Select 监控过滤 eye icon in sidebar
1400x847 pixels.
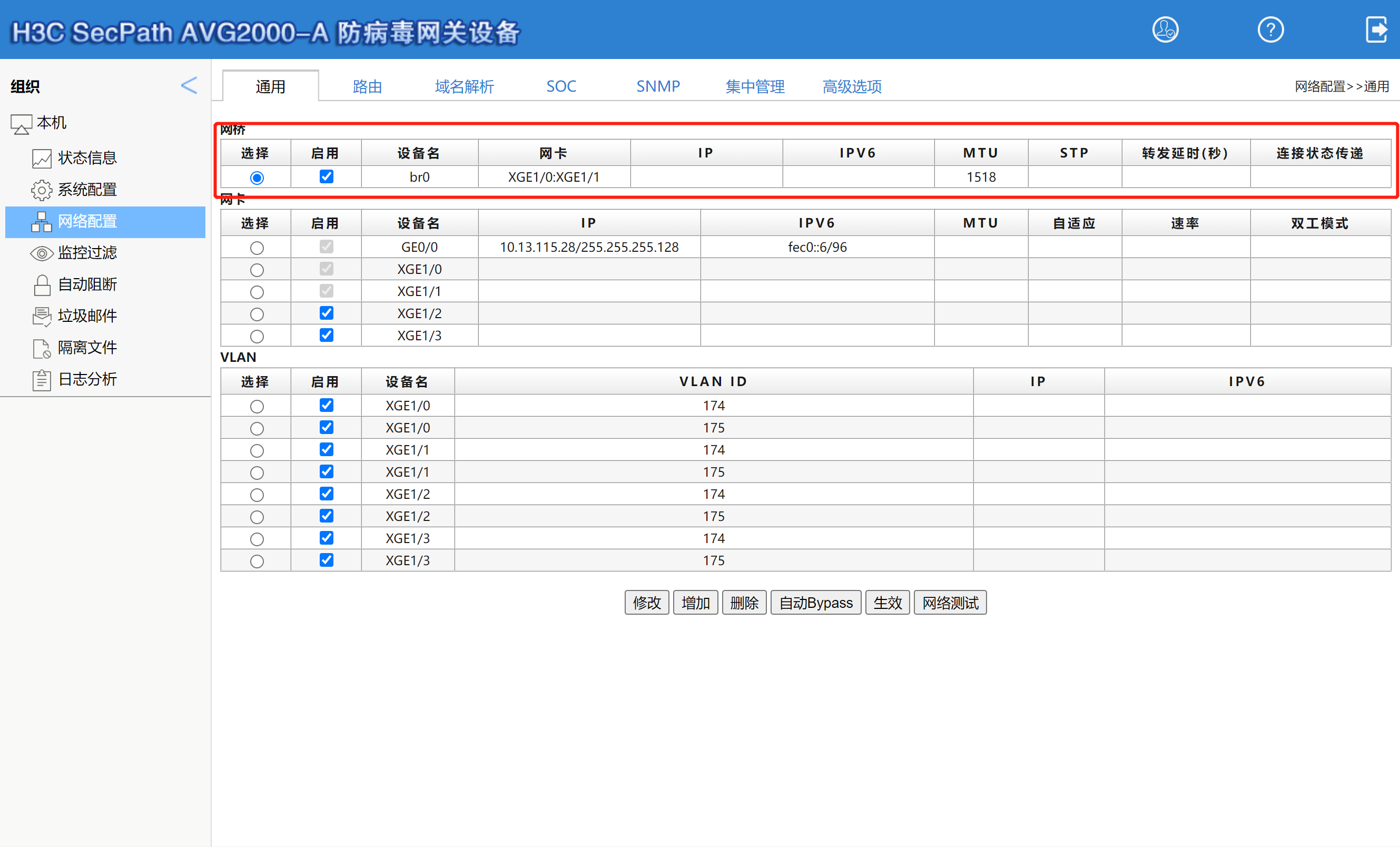coord(42,253)
